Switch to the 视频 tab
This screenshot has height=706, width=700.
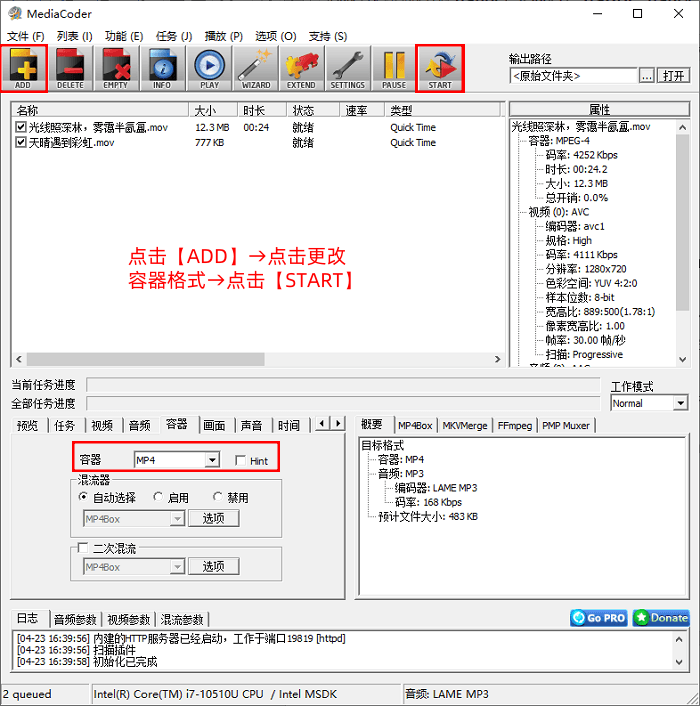click(x=102, y=425)
